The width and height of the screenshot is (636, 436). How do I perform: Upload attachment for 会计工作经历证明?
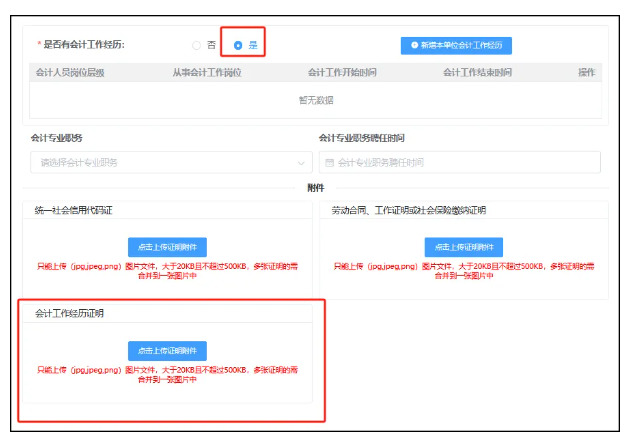point(167,350)
